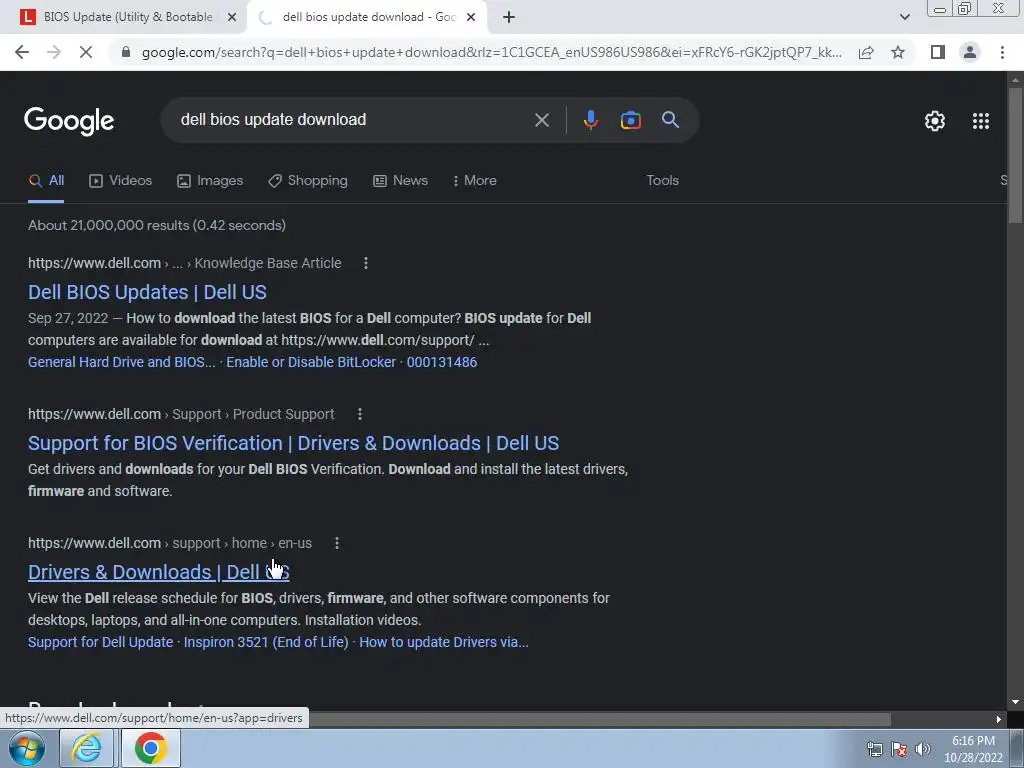This screenshot has height=768, width=1024.
Task: Open Dell BIOS Updates | Dell US result
Action: [147, 292]
